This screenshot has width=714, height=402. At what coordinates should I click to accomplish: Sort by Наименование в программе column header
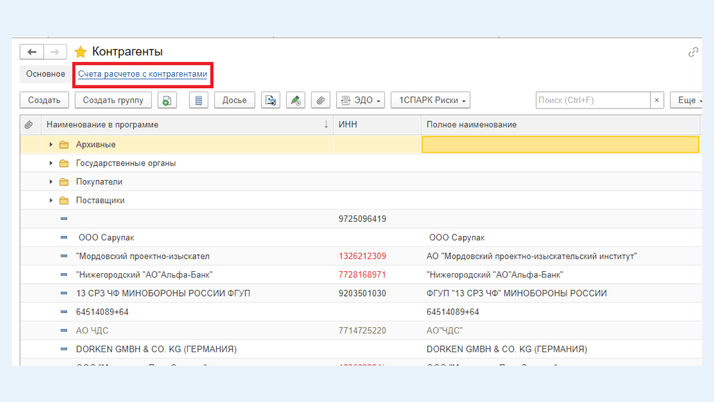click(103, 125)
